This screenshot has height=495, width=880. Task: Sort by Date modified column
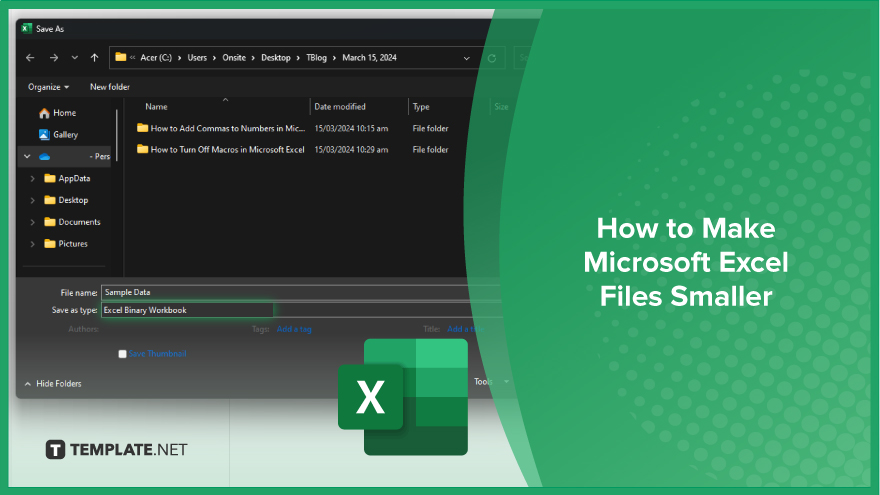click(x=340, y=107)
